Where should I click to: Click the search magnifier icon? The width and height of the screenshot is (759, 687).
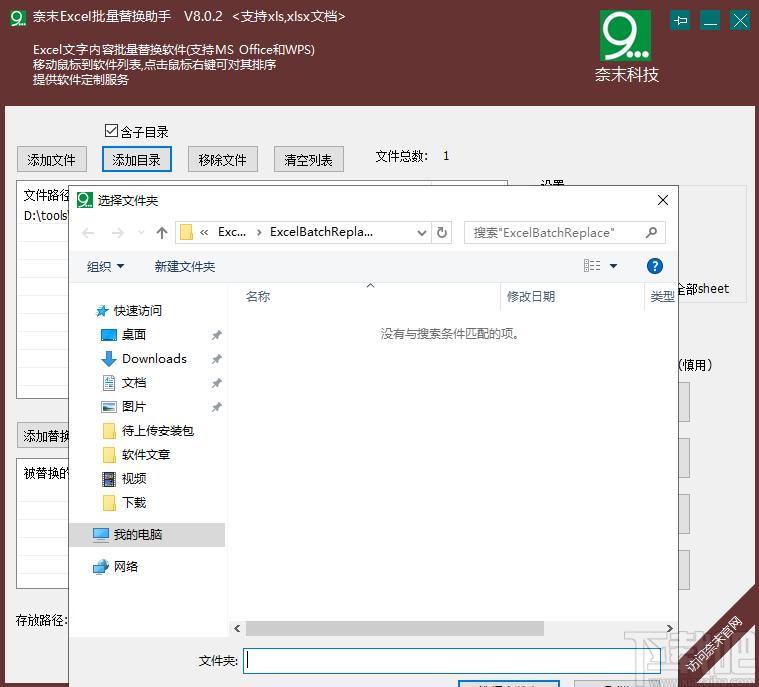pos(652,232)
